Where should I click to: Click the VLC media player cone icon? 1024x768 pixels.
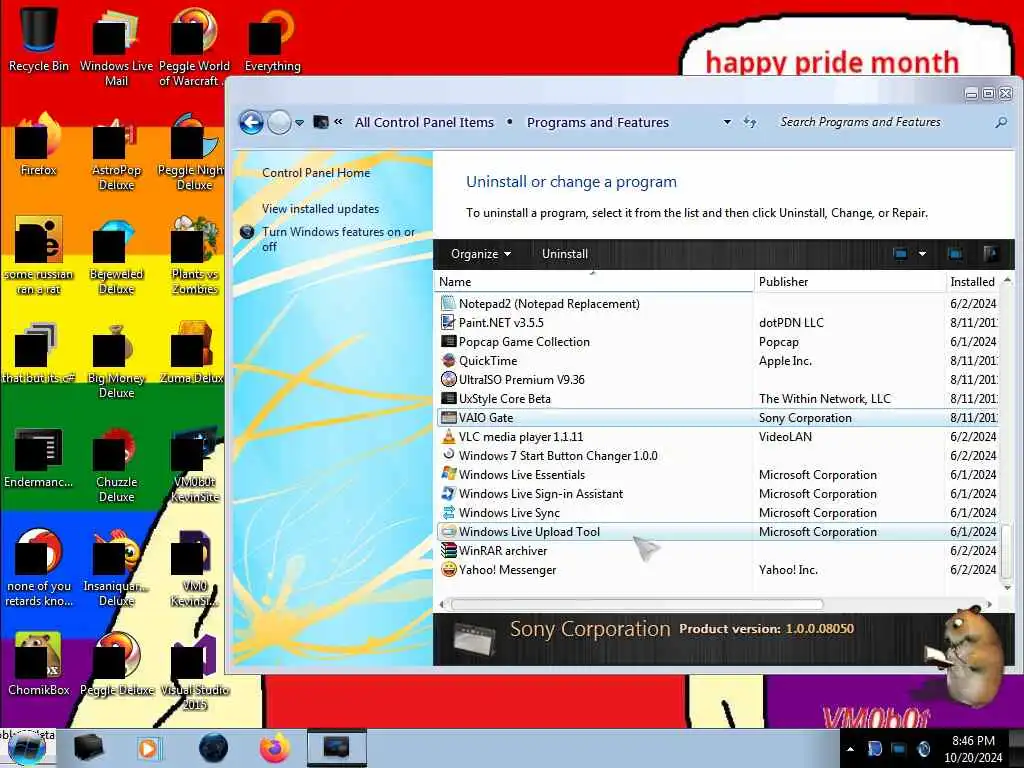[449, 437]
